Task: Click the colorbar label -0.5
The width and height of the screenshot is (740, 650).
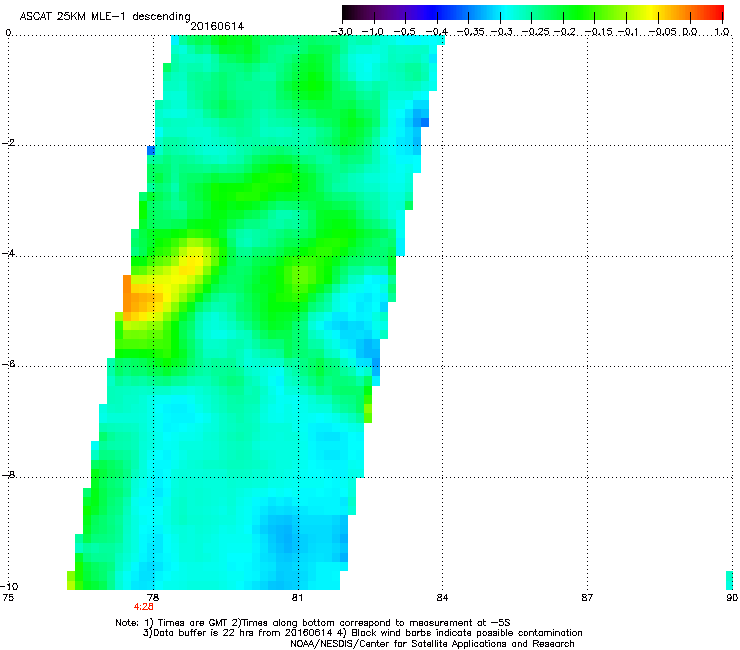Action: coord(404,32)
